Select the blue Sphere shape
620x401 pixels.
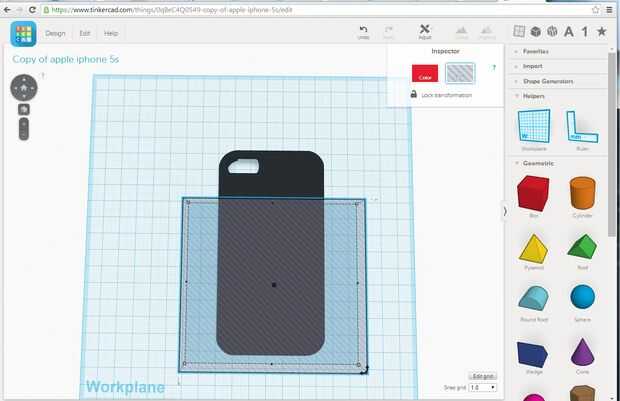[582, 297]
